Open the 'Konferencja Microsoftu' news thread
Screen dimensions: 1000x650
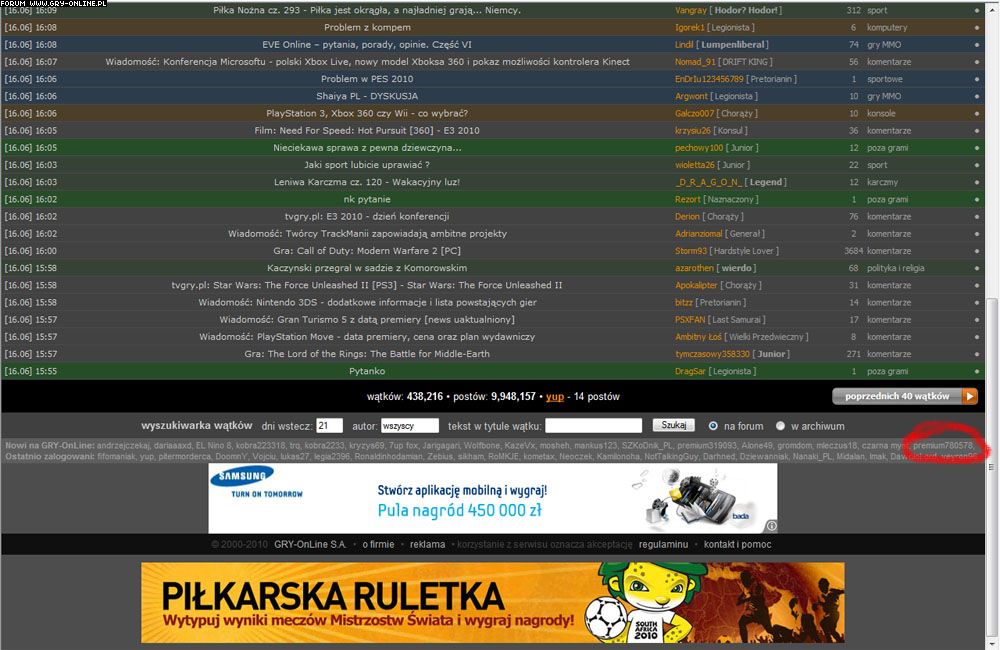(367, 62)
